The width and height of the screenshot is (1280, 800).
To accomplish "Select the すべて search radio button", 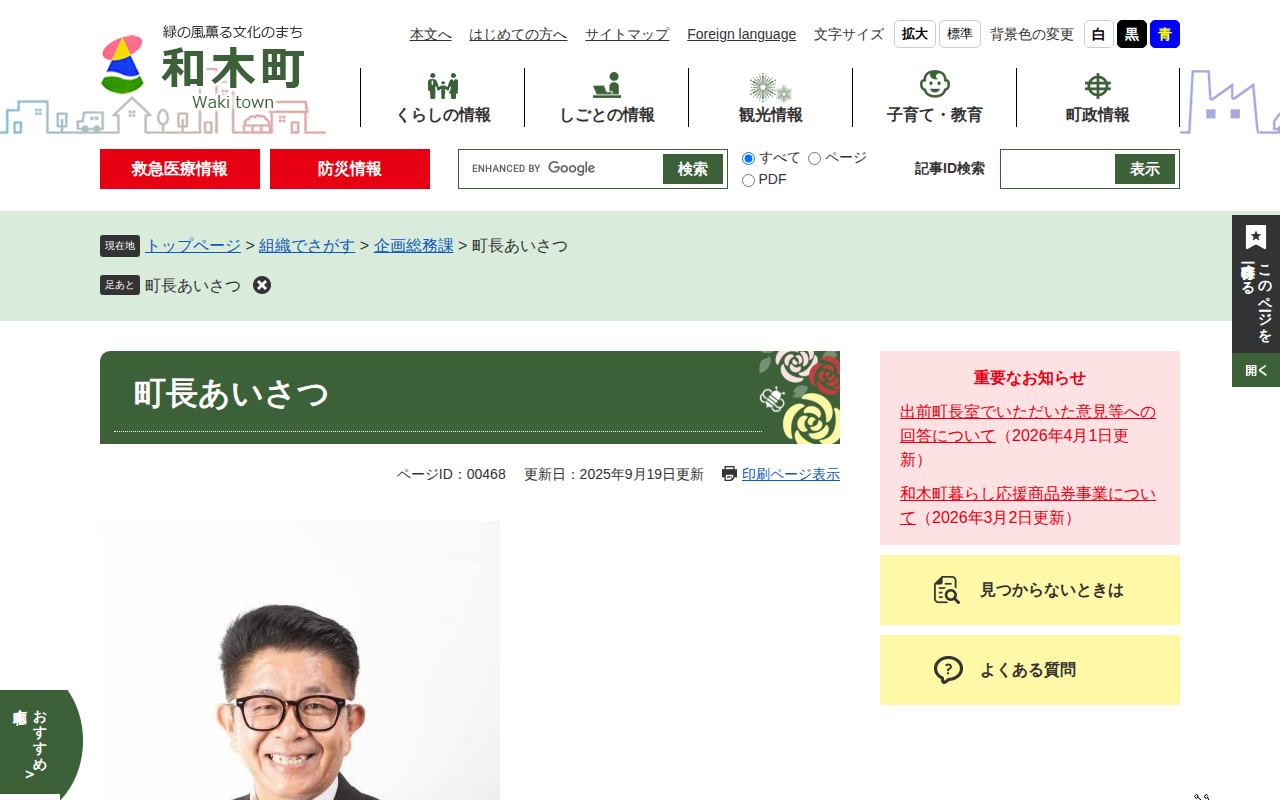I will pos(747,158).
